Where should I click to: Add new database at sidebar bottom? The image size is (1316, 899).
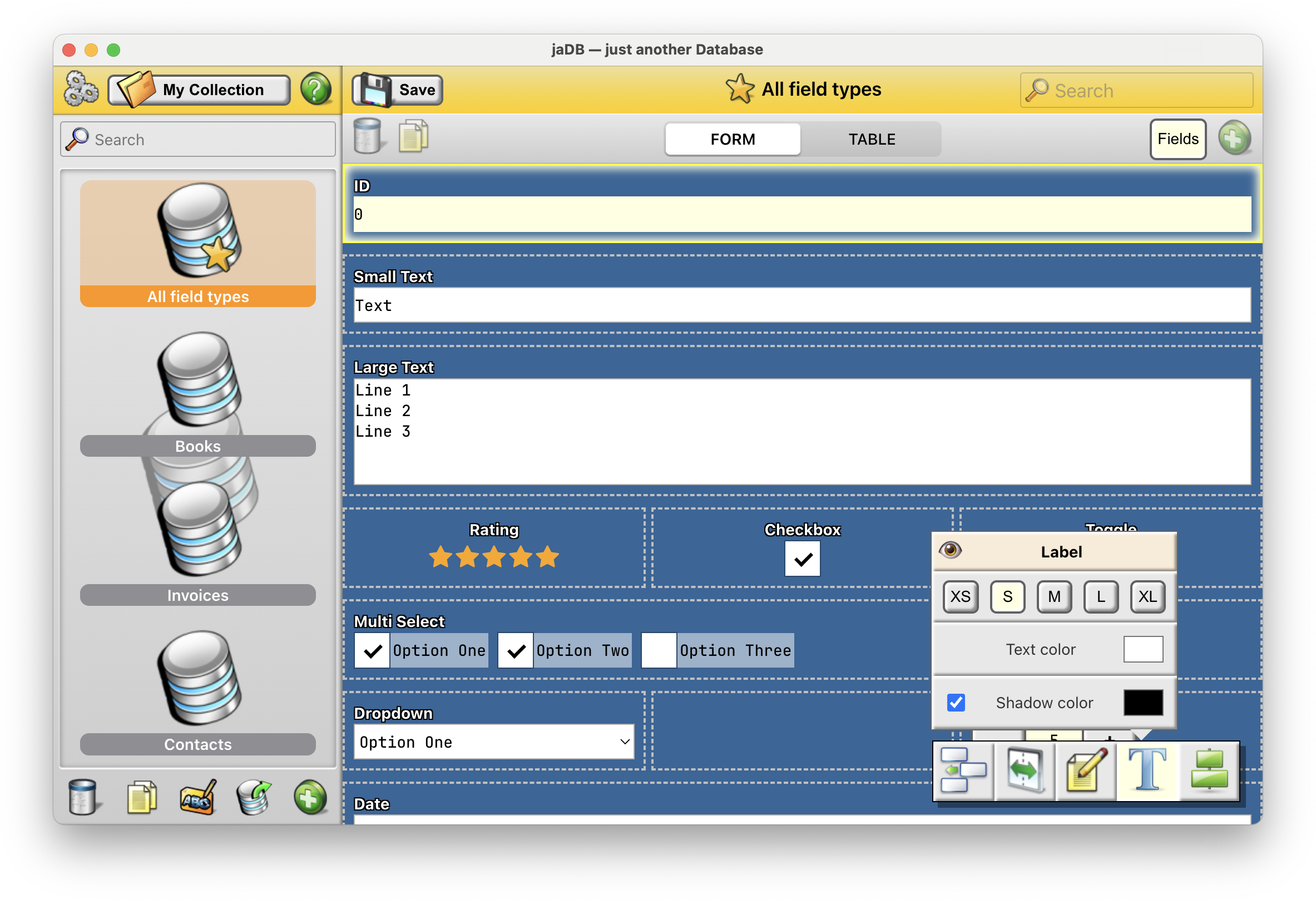310,798
